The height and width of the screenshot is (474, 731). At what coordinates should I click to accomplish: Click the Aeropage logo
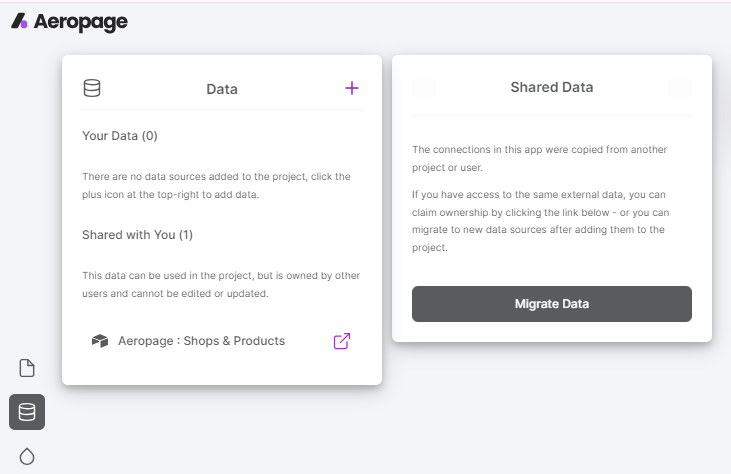pyautogui.click(x=69, y=22)
